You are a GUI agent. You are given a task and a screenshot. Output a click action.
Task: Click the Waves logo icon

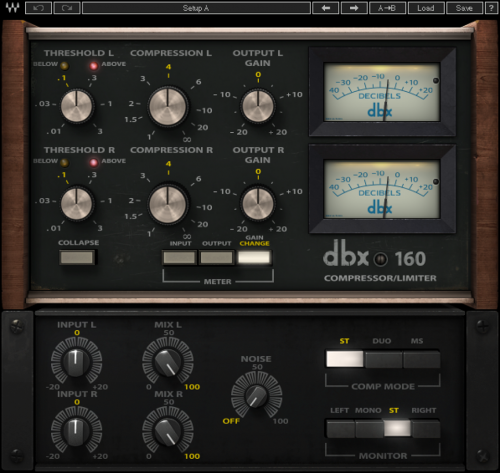[12, 8]
